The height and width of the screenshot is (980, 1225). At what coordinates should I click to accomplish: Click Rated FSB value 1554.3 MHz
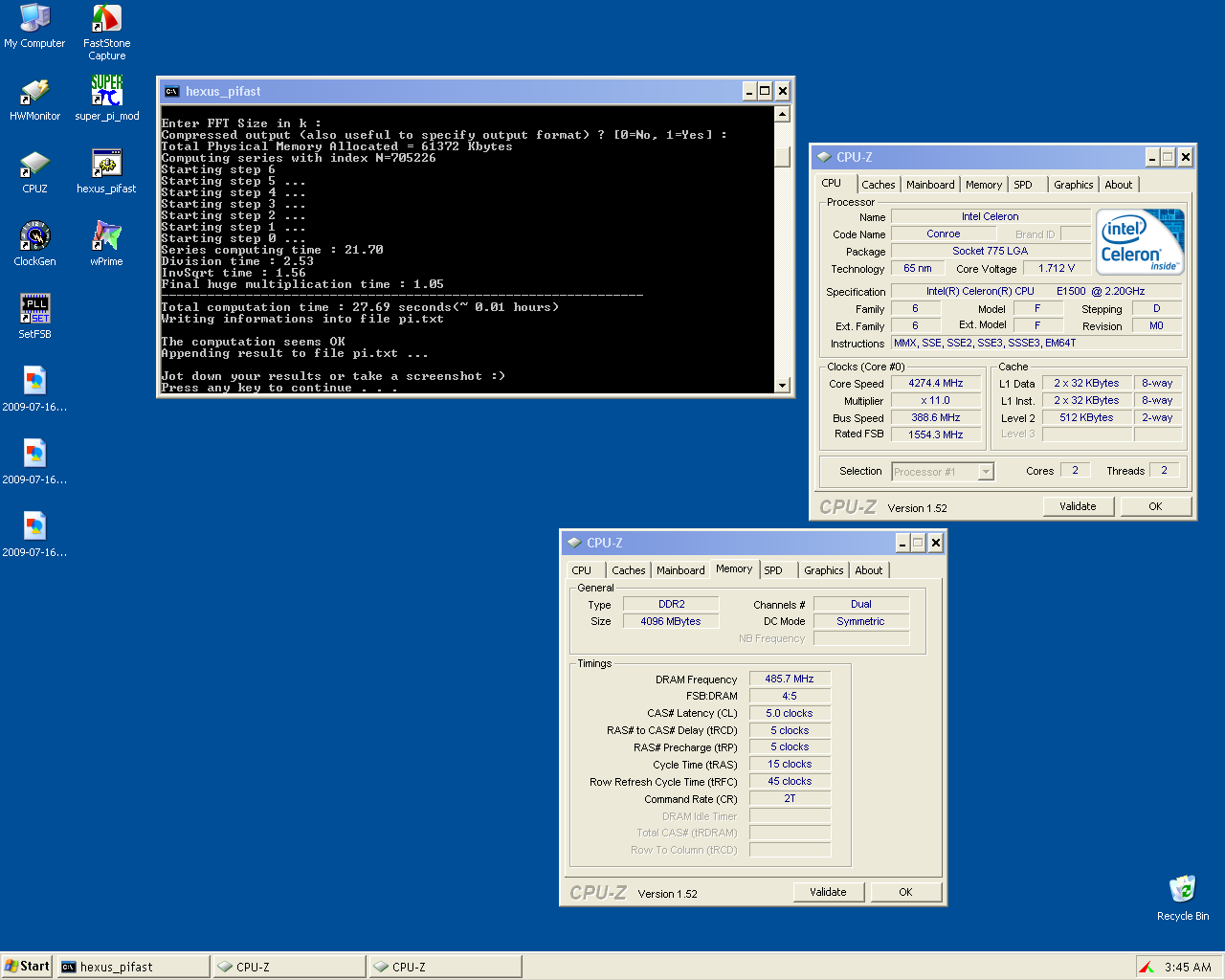pos(936,434)
